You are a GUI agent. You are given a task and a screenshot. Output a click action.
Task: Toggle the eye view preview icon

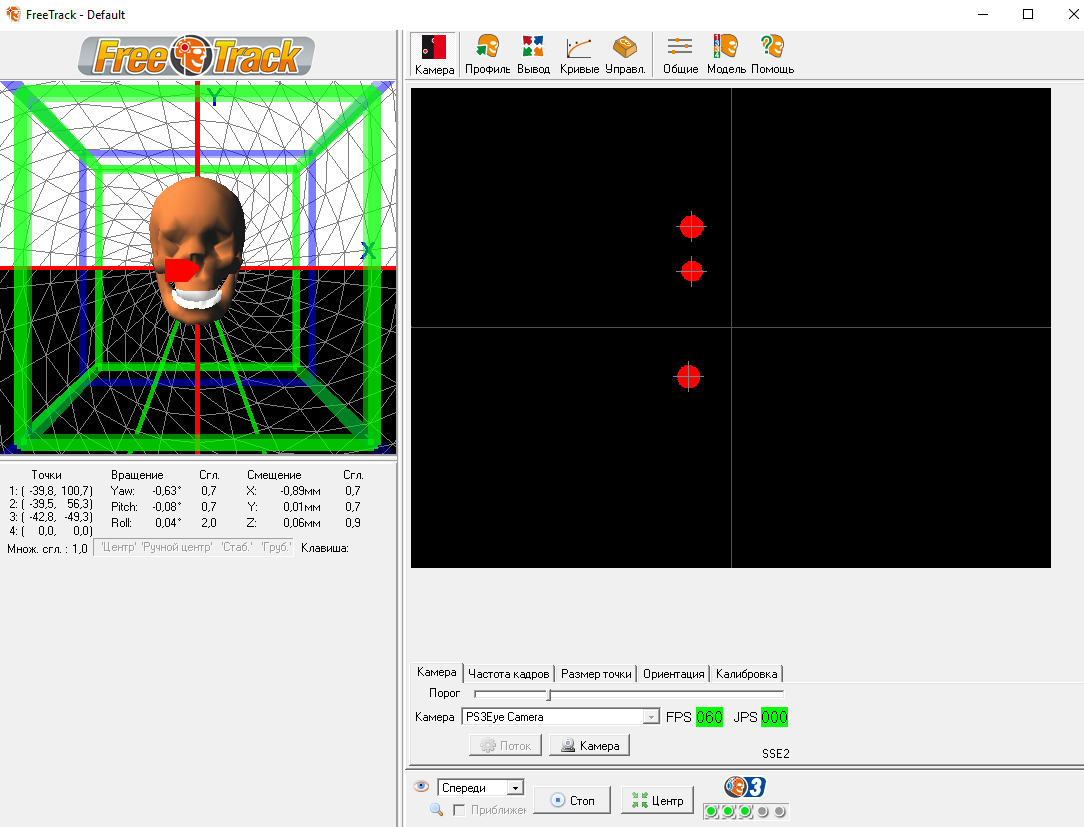tap(421, 786)
